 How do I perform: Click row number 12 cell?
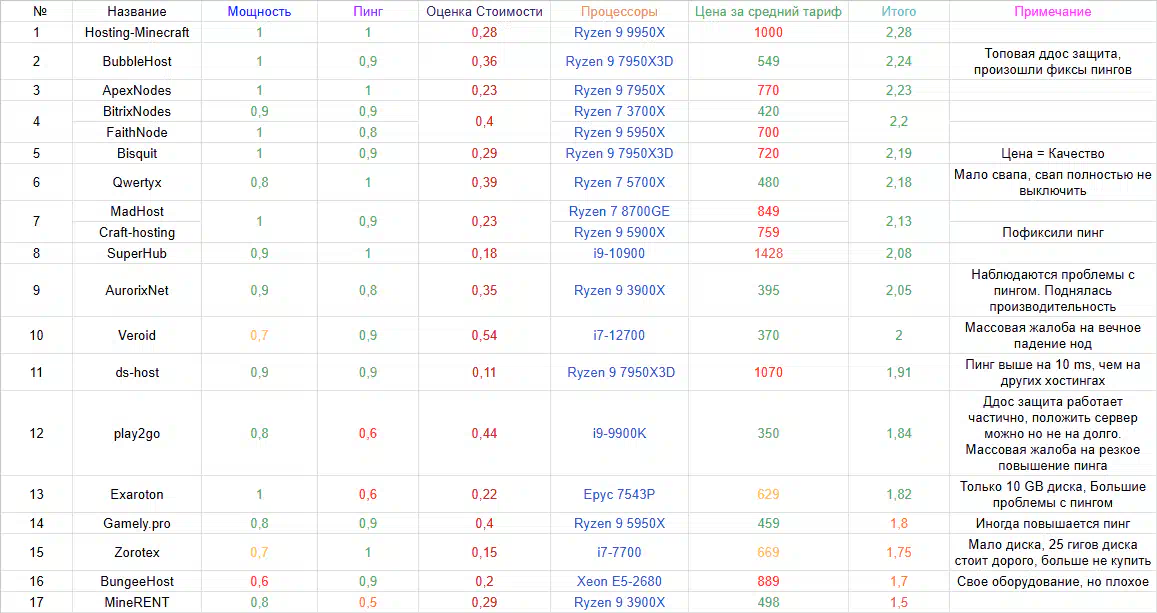[x=36, y=433]
